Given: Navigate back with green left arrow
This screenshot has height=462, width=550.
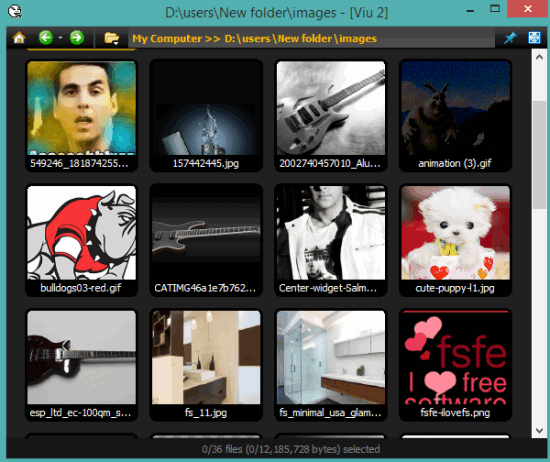Looking at the screenshot, I should [x=46, y=38].
